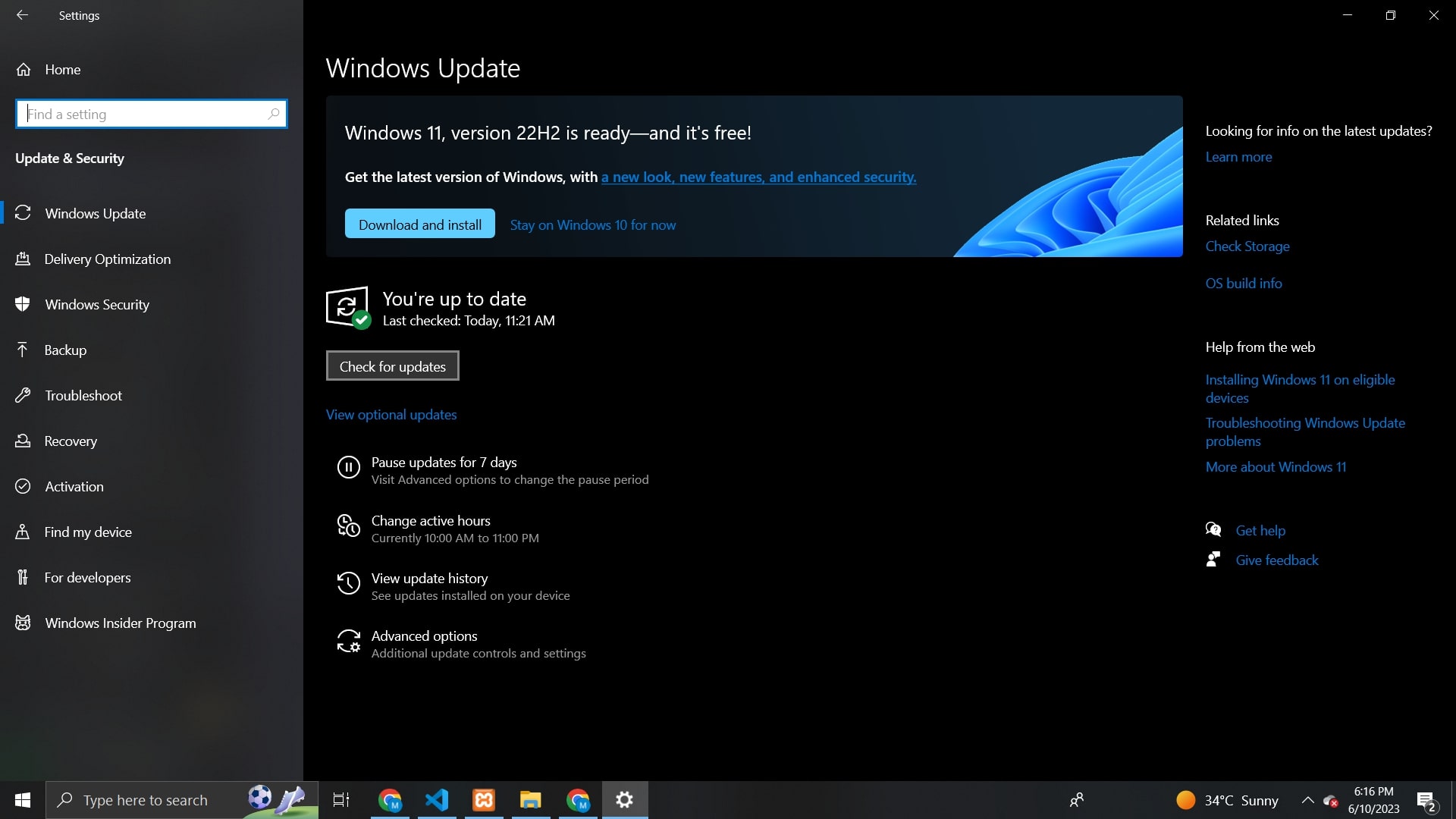Click the Find a setting search box
This screenshot has height=819, width=1456.
(152, 115)
